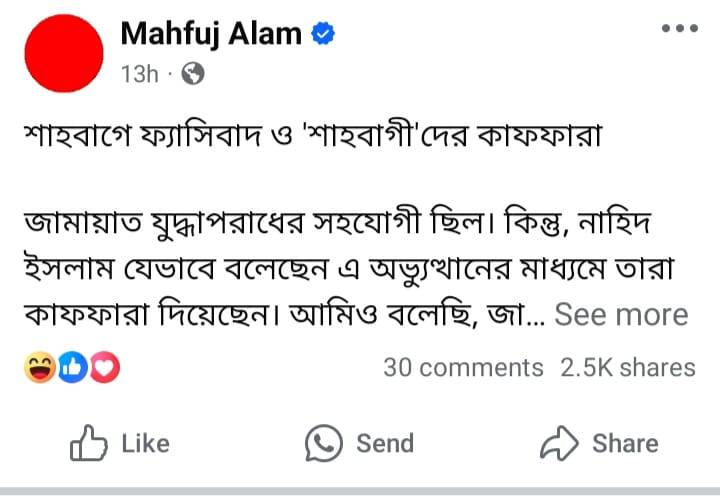
Task: View the 30 comments
Action: click(x=463, y=367)
